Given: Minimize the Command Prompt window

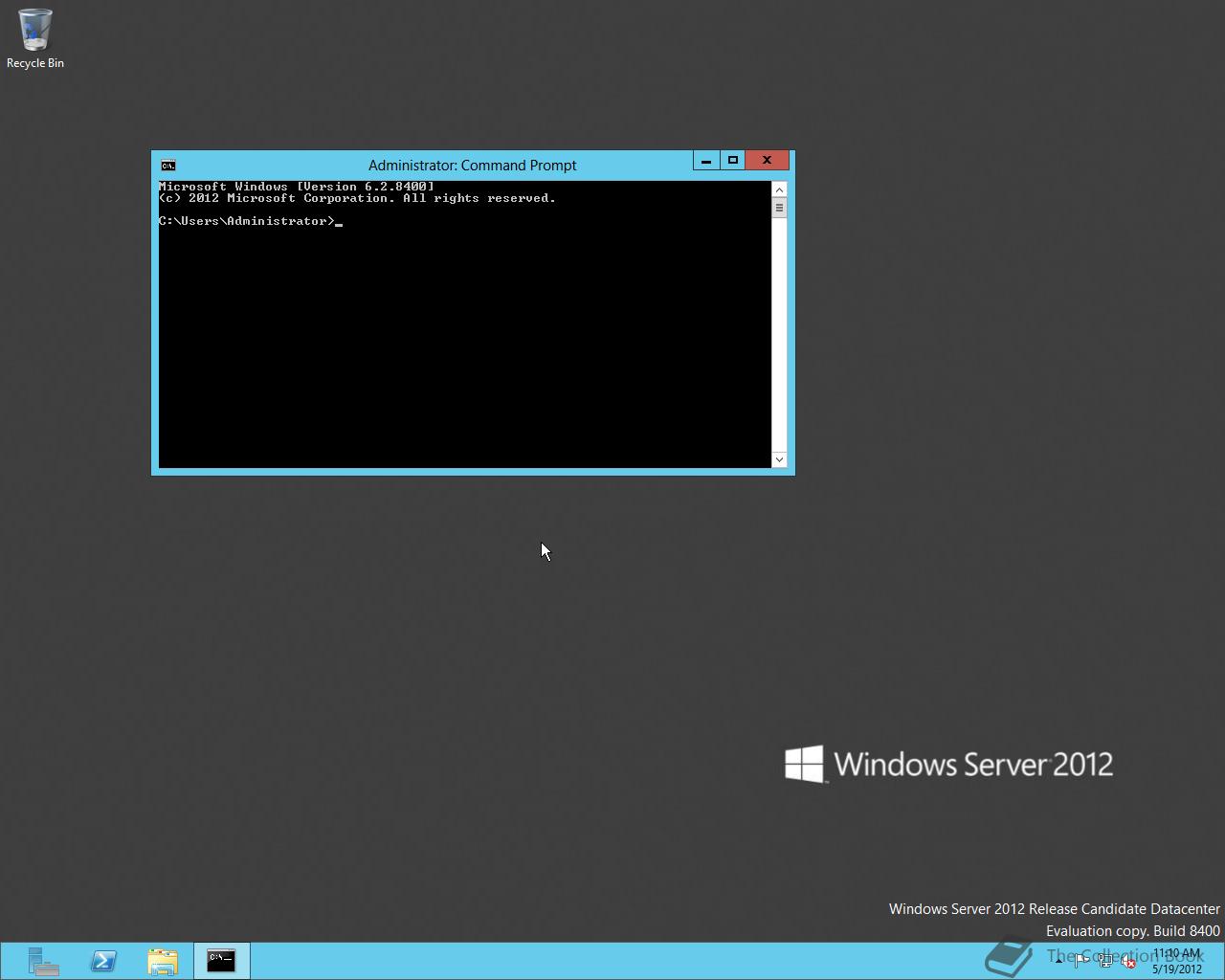Looking at the screenshot, I should tap(706, 161).
